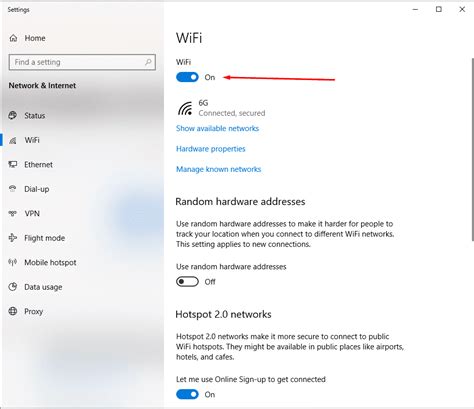Turn off the WiFi toggle
This screenshot has width=474, height=409.
[x=187, y=77]
